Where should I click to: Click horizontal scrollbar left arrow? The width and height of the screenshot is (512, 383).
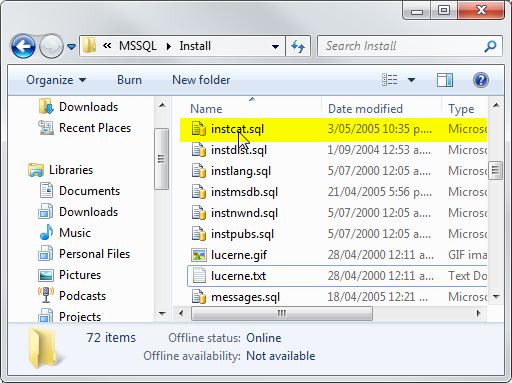click(x=181, y=313)
